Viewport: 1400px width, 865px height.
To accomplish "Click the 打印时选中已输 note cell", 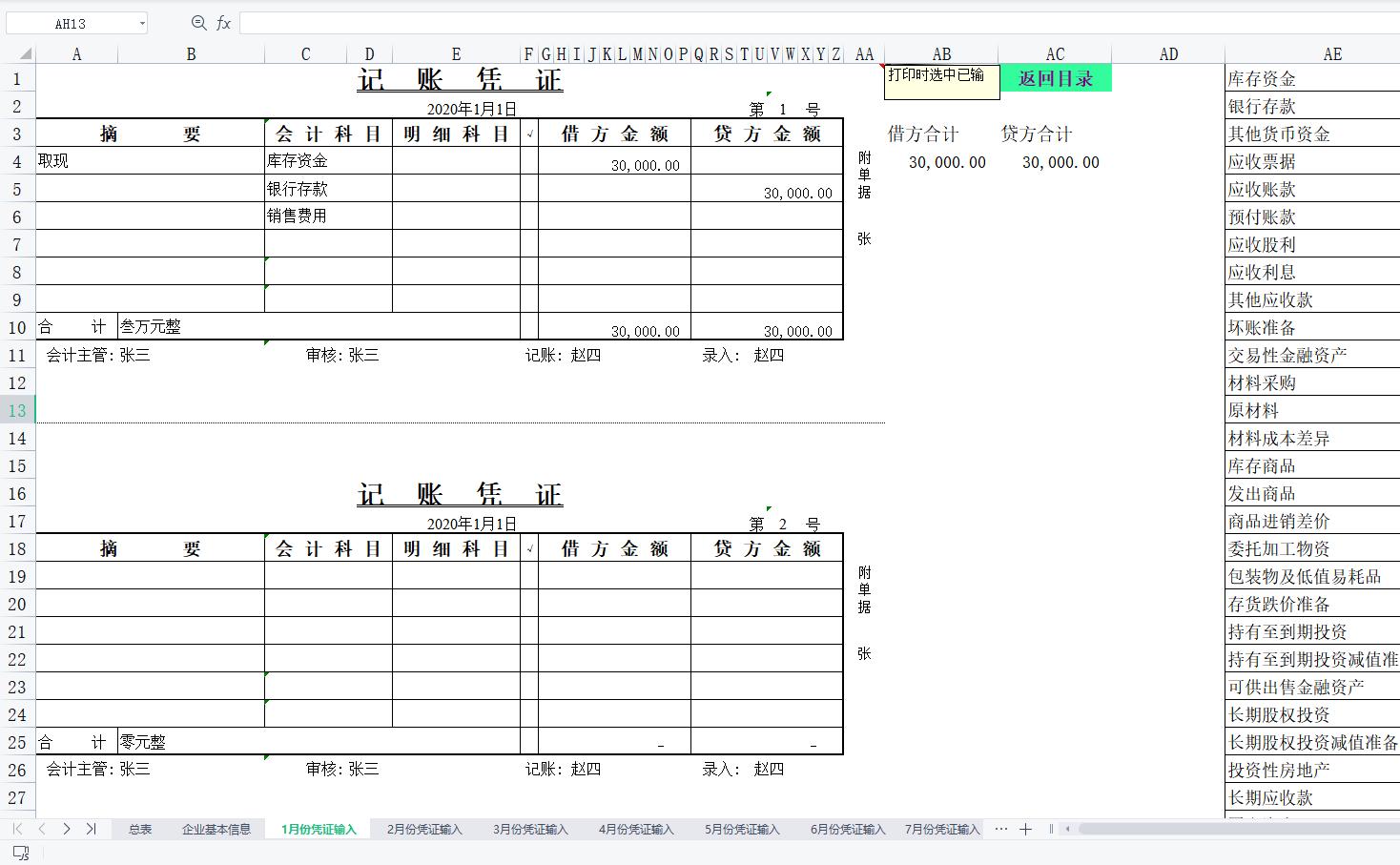I will click(x=942, y=82).
